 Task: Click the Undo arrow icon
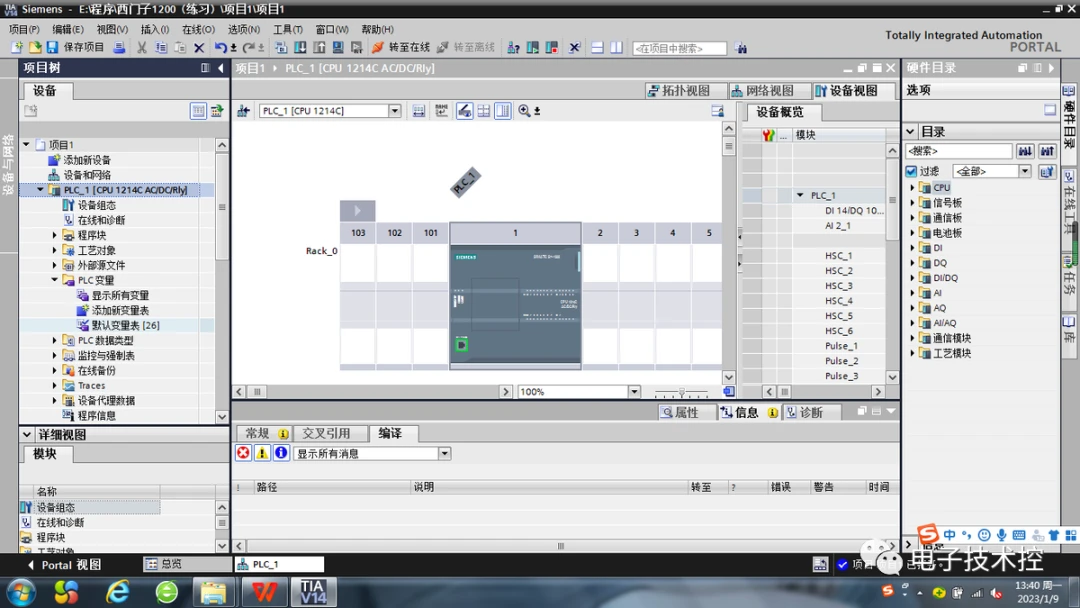point(220,48)
